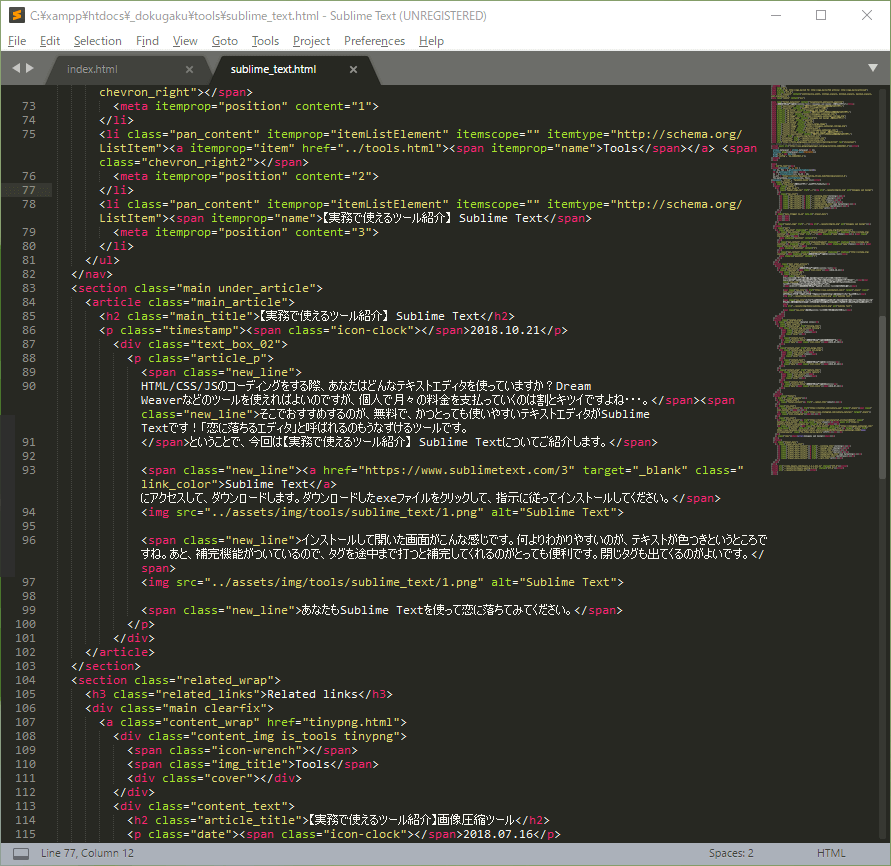Viewport: 891px width, 866px height.
Task: Open the Tools menu
Action: tap(265, 41)
